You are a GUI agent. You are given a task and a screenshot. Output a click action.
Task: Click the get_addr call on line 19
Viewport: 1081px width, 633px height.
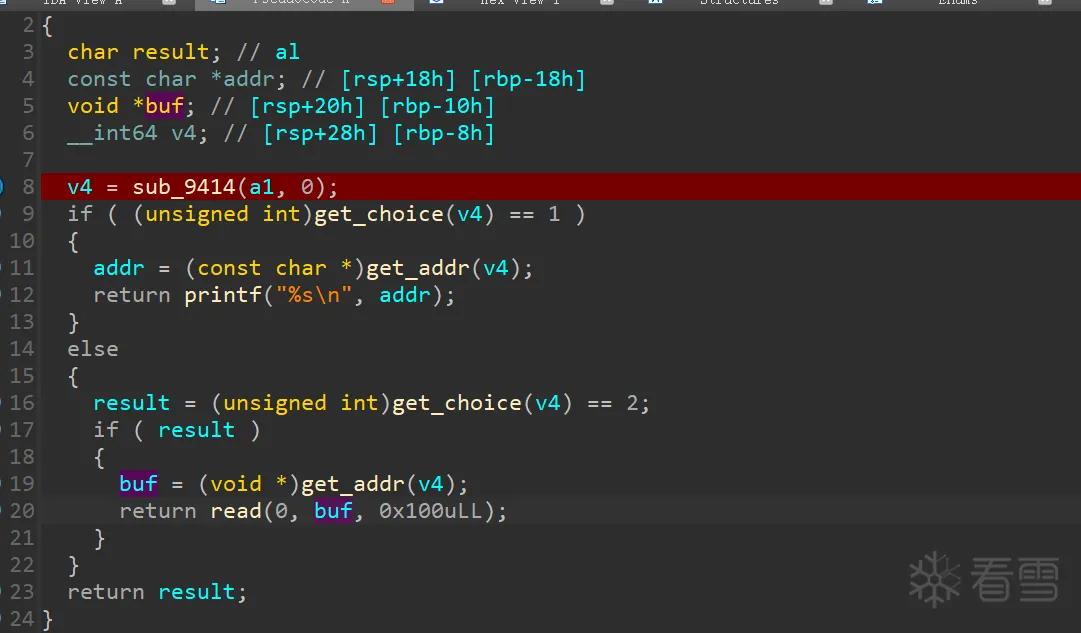click(x=353, y=484)
